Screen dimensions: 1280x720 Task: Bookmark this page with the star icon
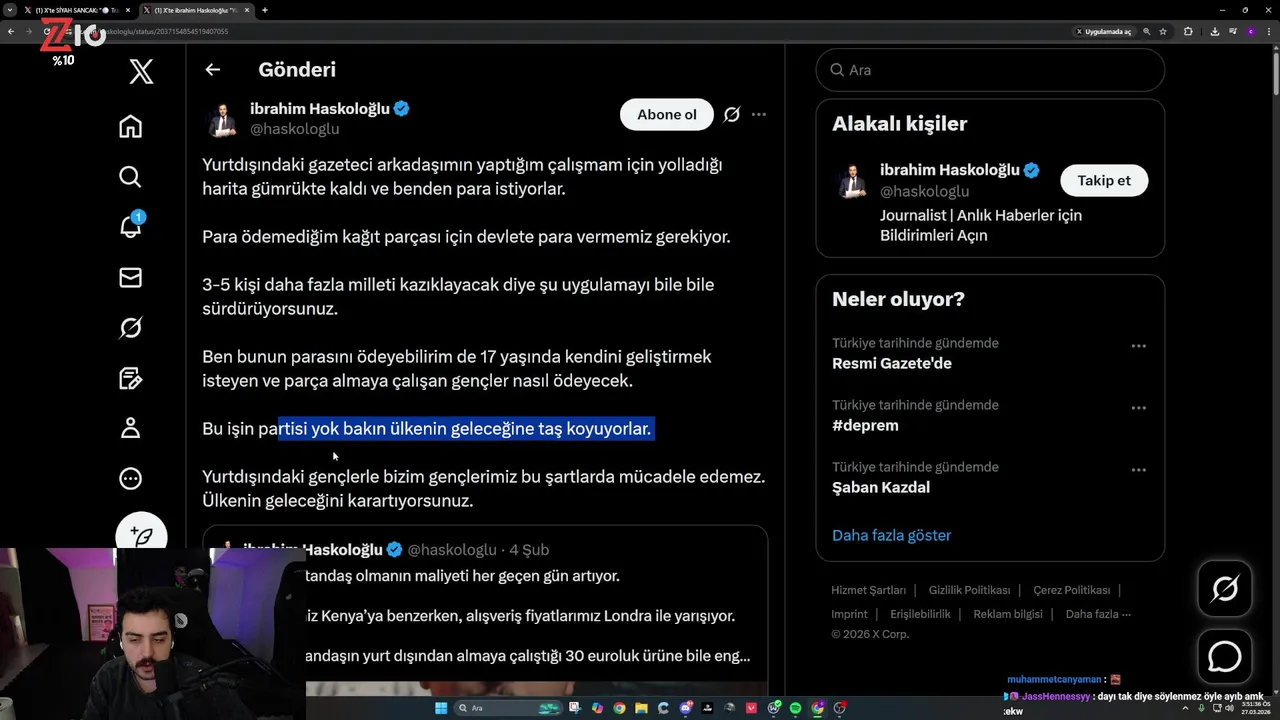point(1163,32)
